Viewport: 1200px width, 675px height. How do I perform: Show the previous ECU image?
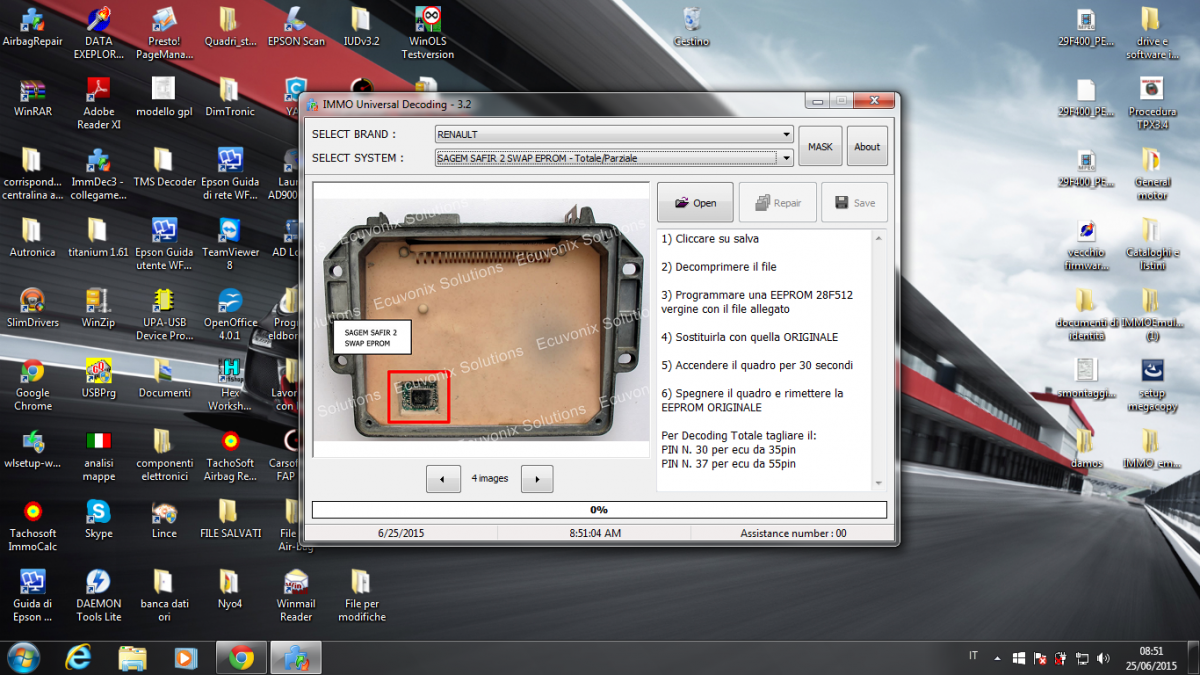click(443, 479)
